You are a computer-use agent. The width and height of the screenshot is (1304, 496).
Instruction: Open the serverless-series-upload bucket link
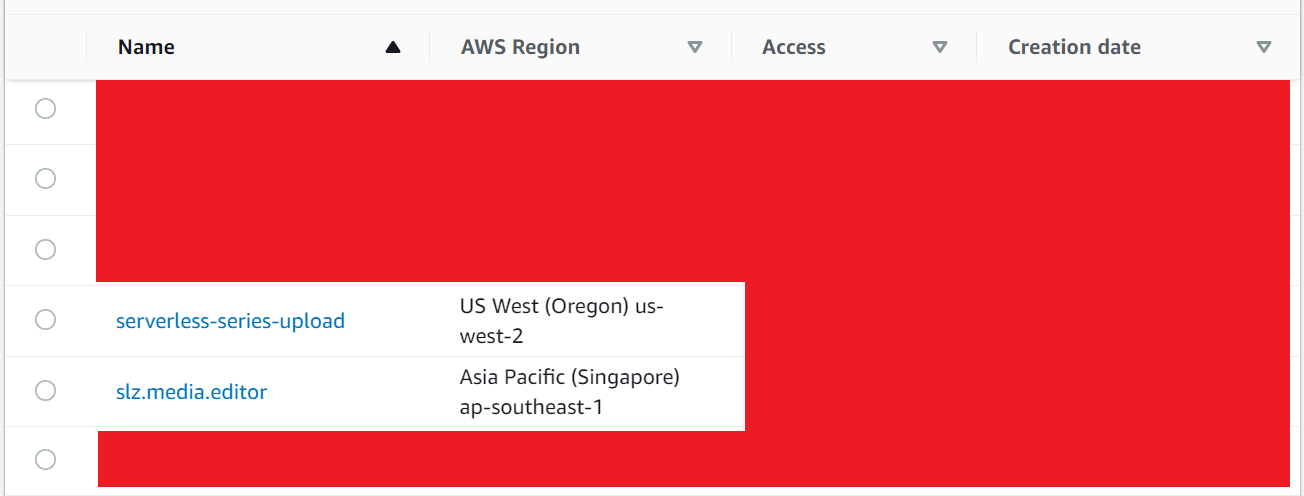pyautogui.click(x=230, y=321)
